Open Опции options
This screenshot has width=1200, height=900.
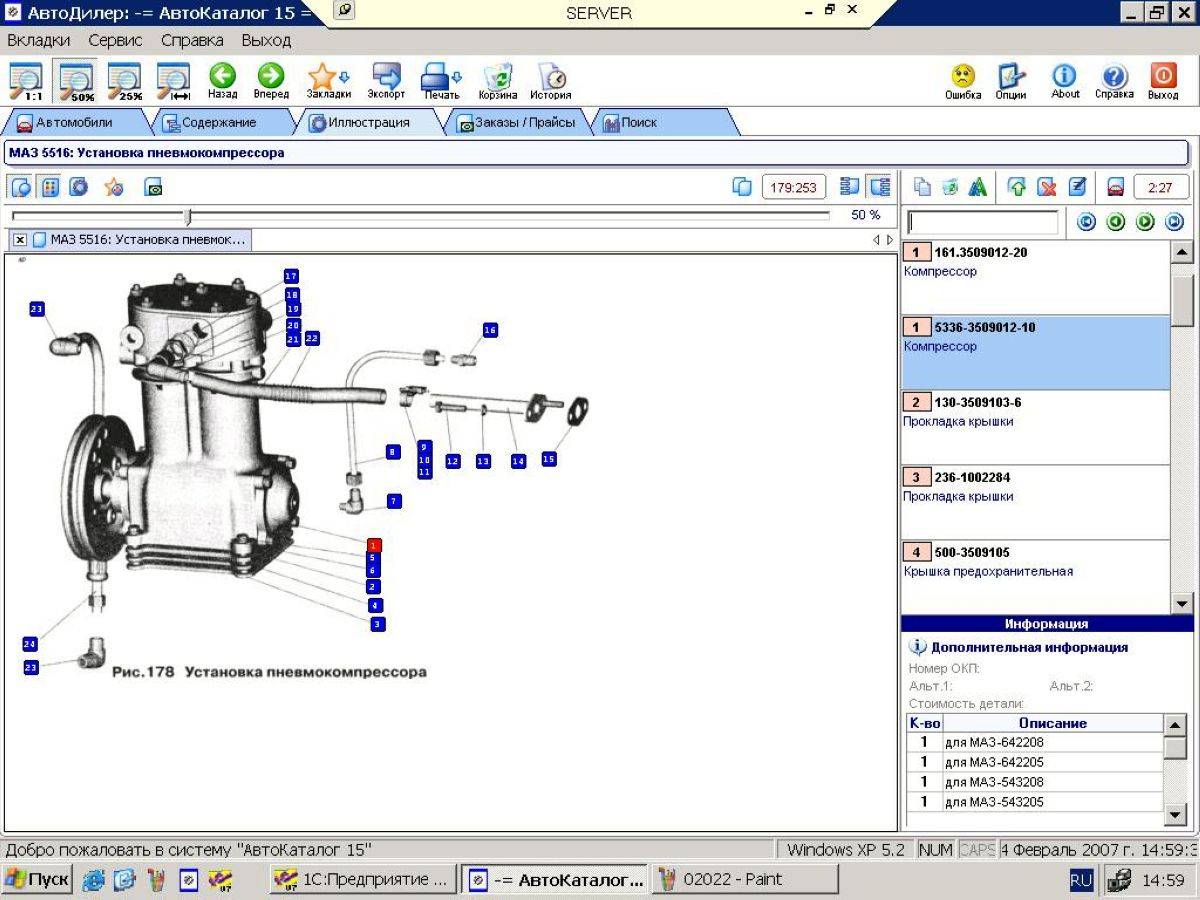(x=1011, y=81)
